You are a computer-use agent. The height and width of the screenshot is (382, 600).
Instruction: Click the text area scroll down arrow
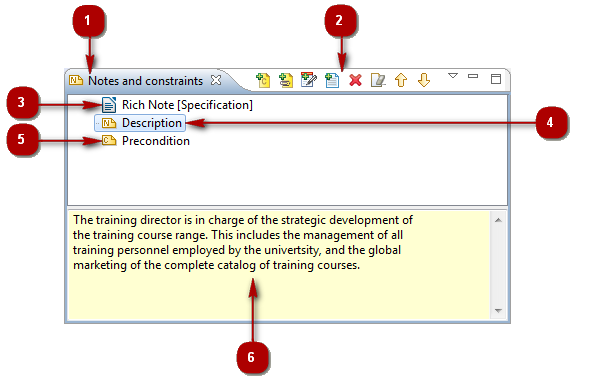click(498, 310)
